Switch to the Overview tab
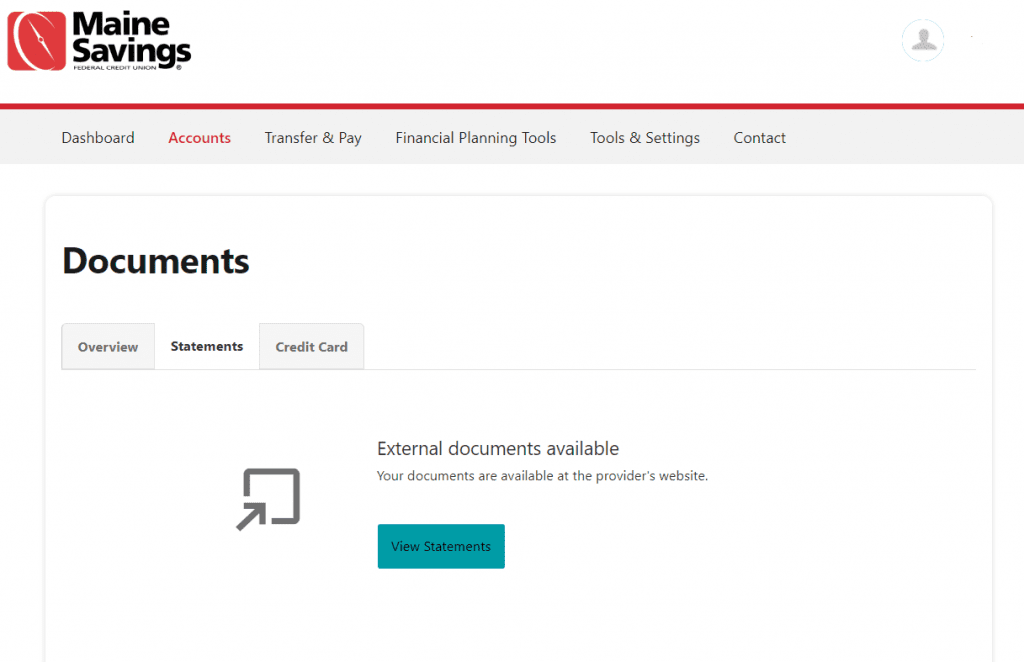The width and height of the screenshot is (1024, 662). point(107,346)
